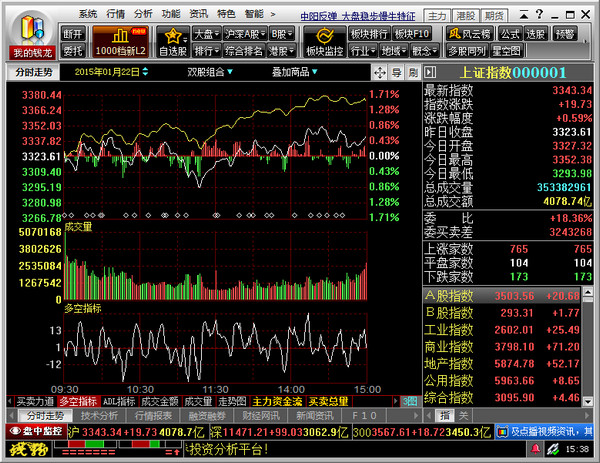Click the 风云榜 button
The width and height of the screenshot is (600, 463).
475,33
